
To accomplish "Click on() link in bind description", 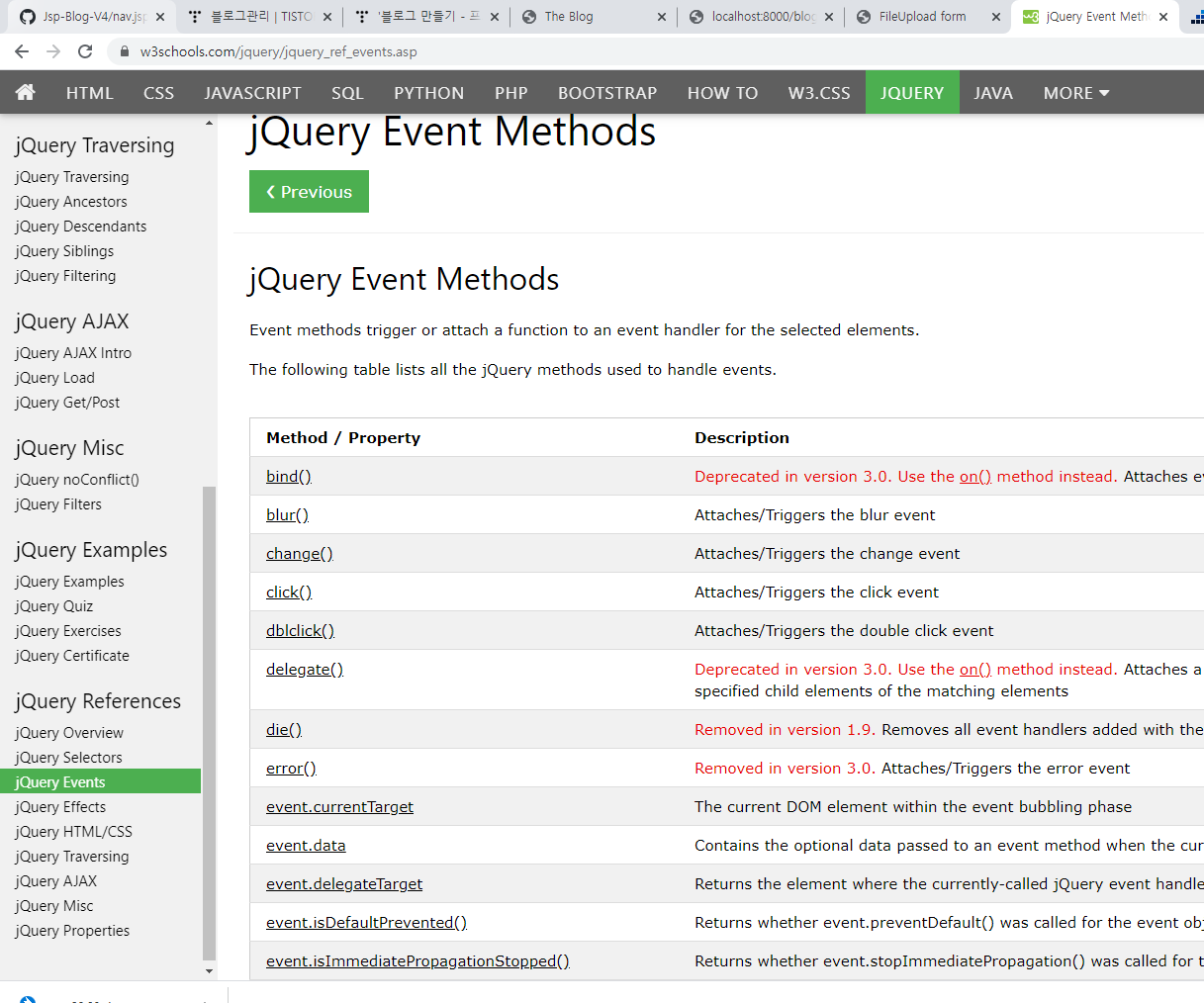I will (975, 476).
